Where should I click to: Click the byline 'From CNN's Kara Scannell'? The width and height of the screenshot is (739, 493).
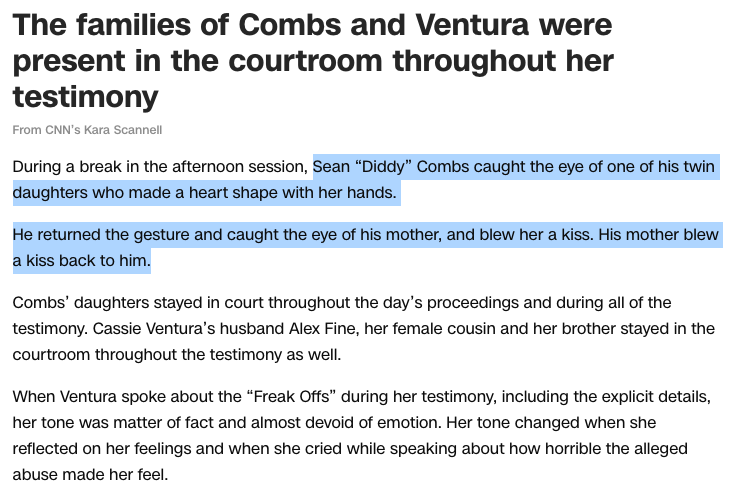87,130
